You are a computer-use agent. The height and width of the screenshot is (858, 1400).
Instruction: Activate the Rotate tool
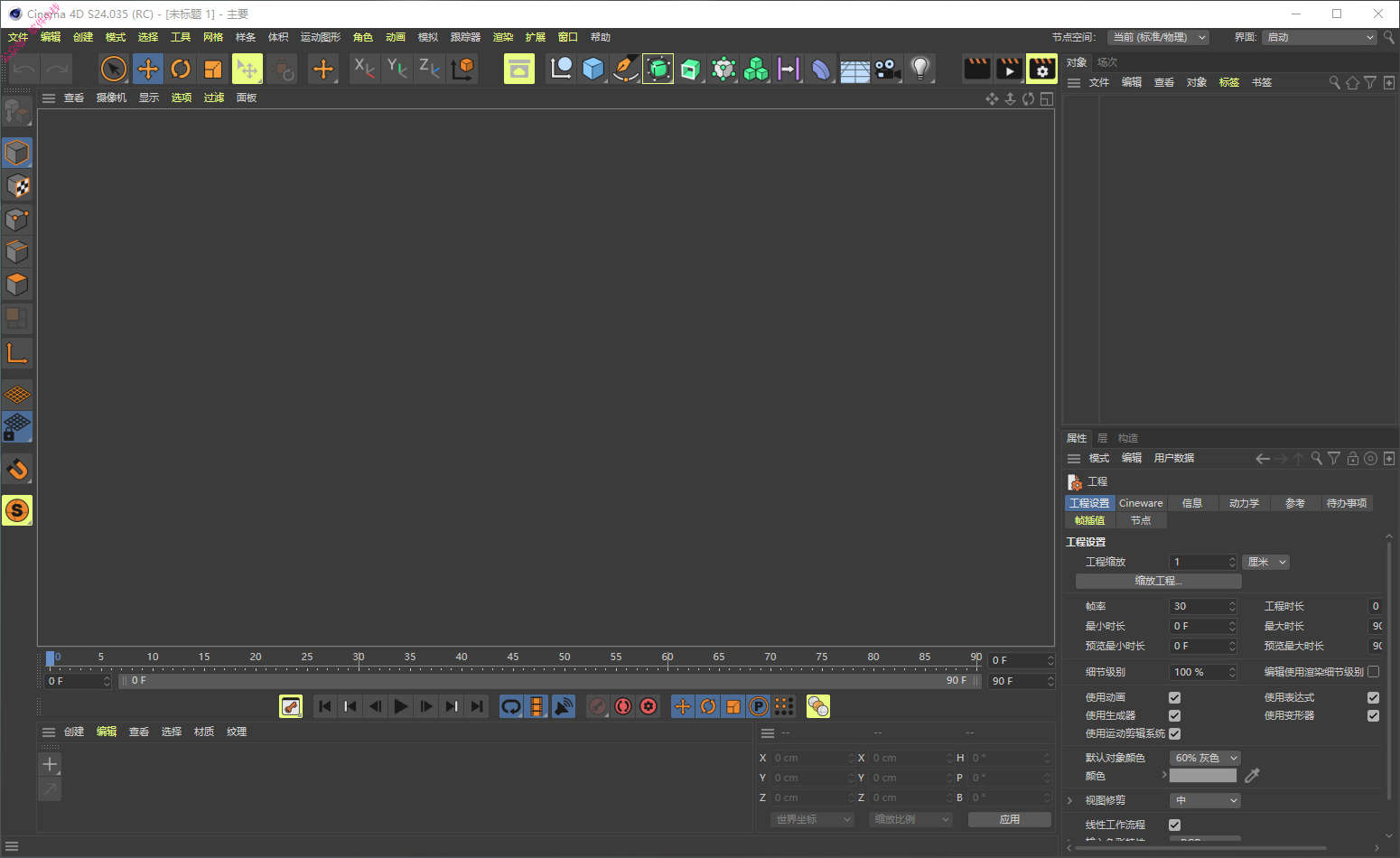(181, 69)
